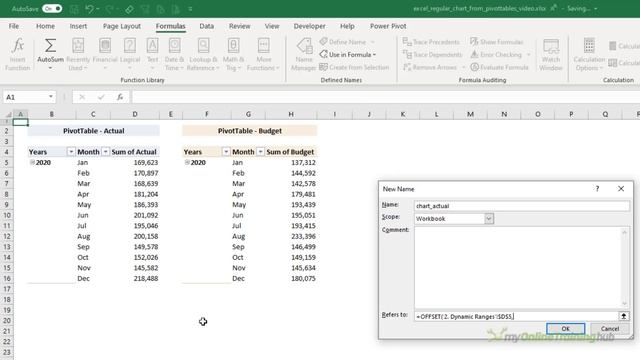Click the formula bar fx icon
Image resolution: width=640 pixels, height=360 pixels.
point(120,97)
